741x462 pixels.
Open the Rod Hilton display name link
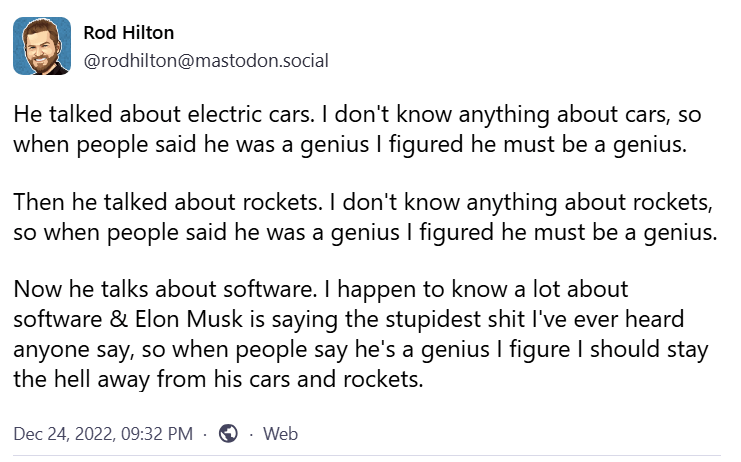(129, 33)
